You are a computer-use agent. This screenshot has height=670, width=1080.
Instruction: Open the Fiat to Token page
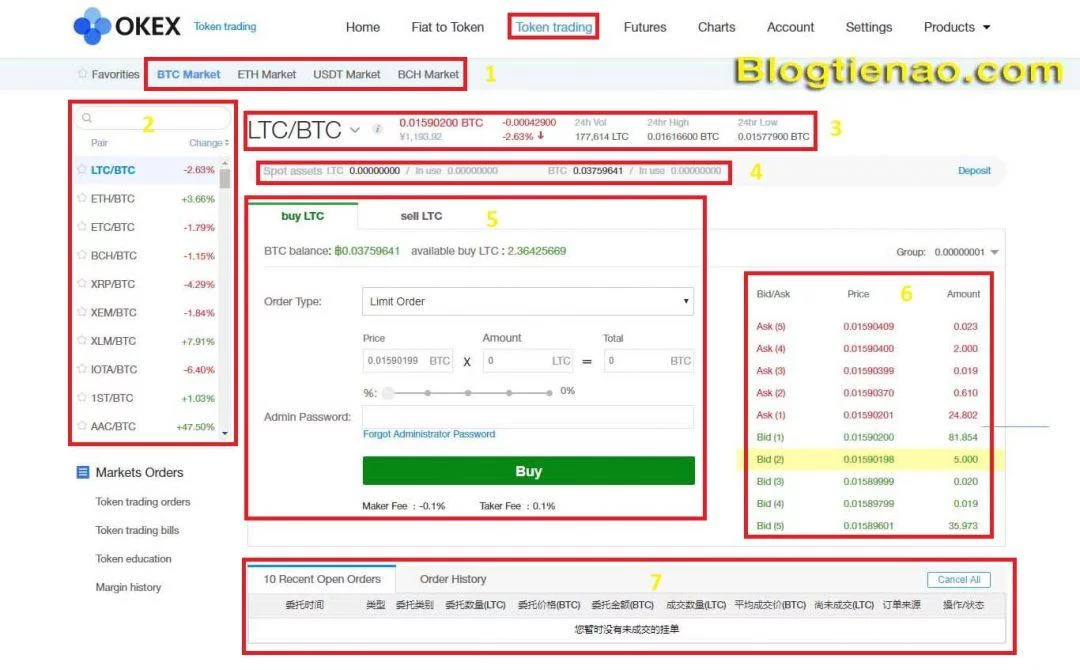[x=448, y=27]
